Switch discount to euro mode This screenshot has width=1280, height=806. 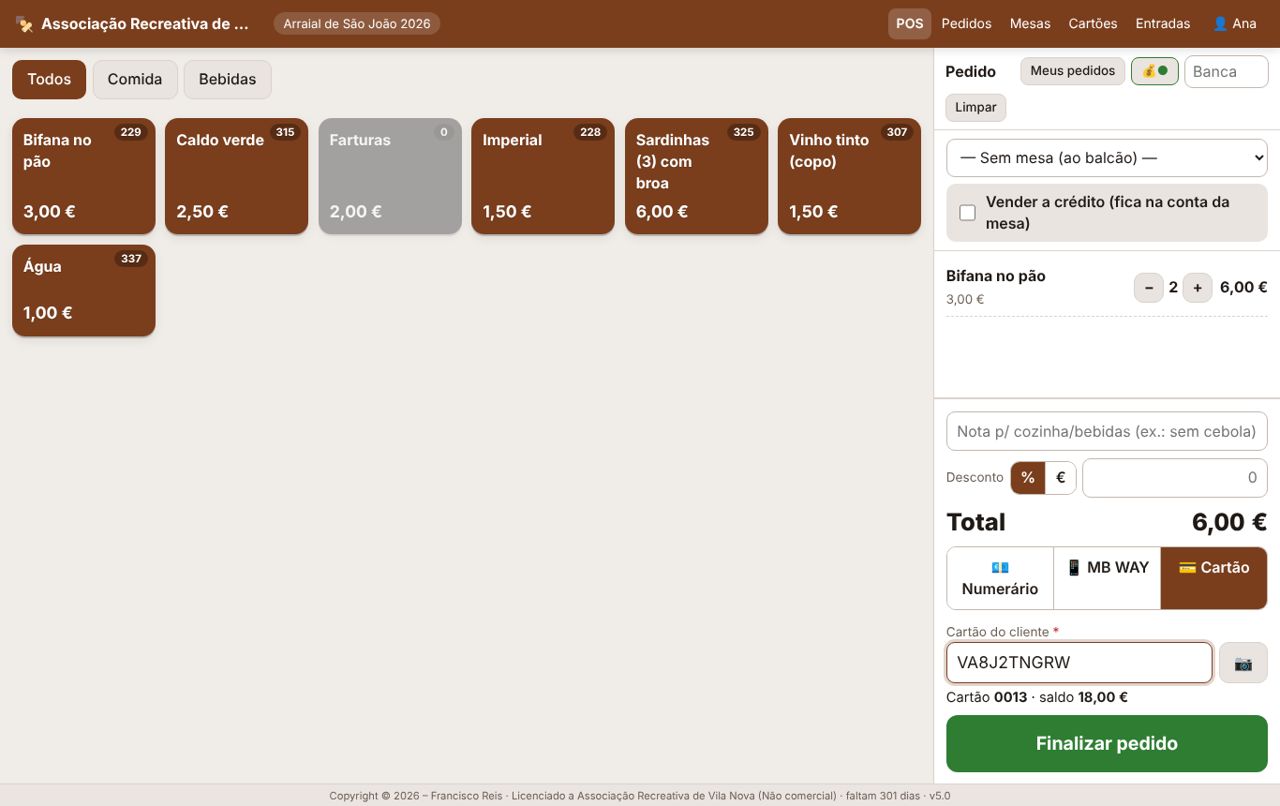click(1061, 478)
